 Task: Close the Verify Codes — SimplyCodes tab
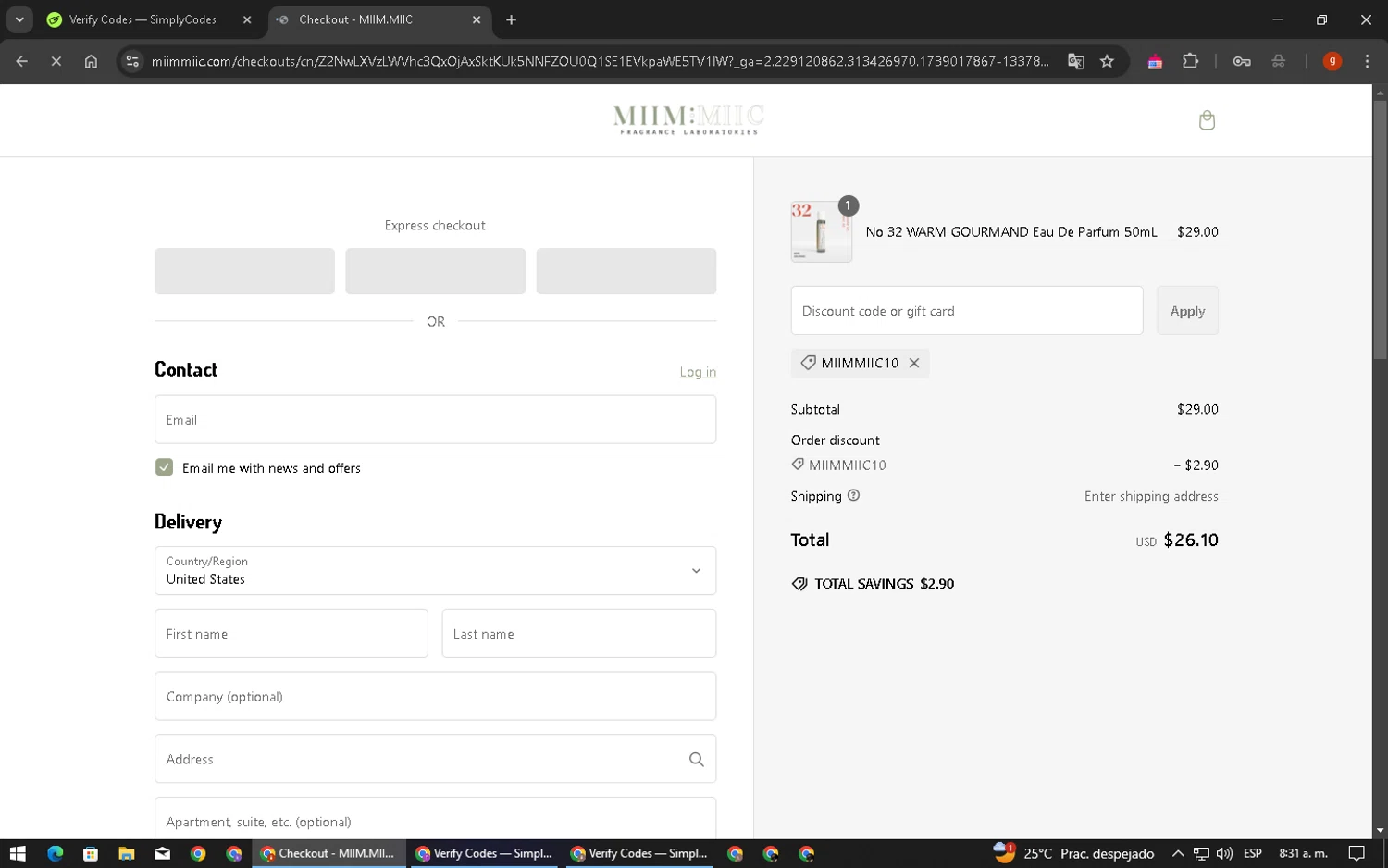coord(247,19)
